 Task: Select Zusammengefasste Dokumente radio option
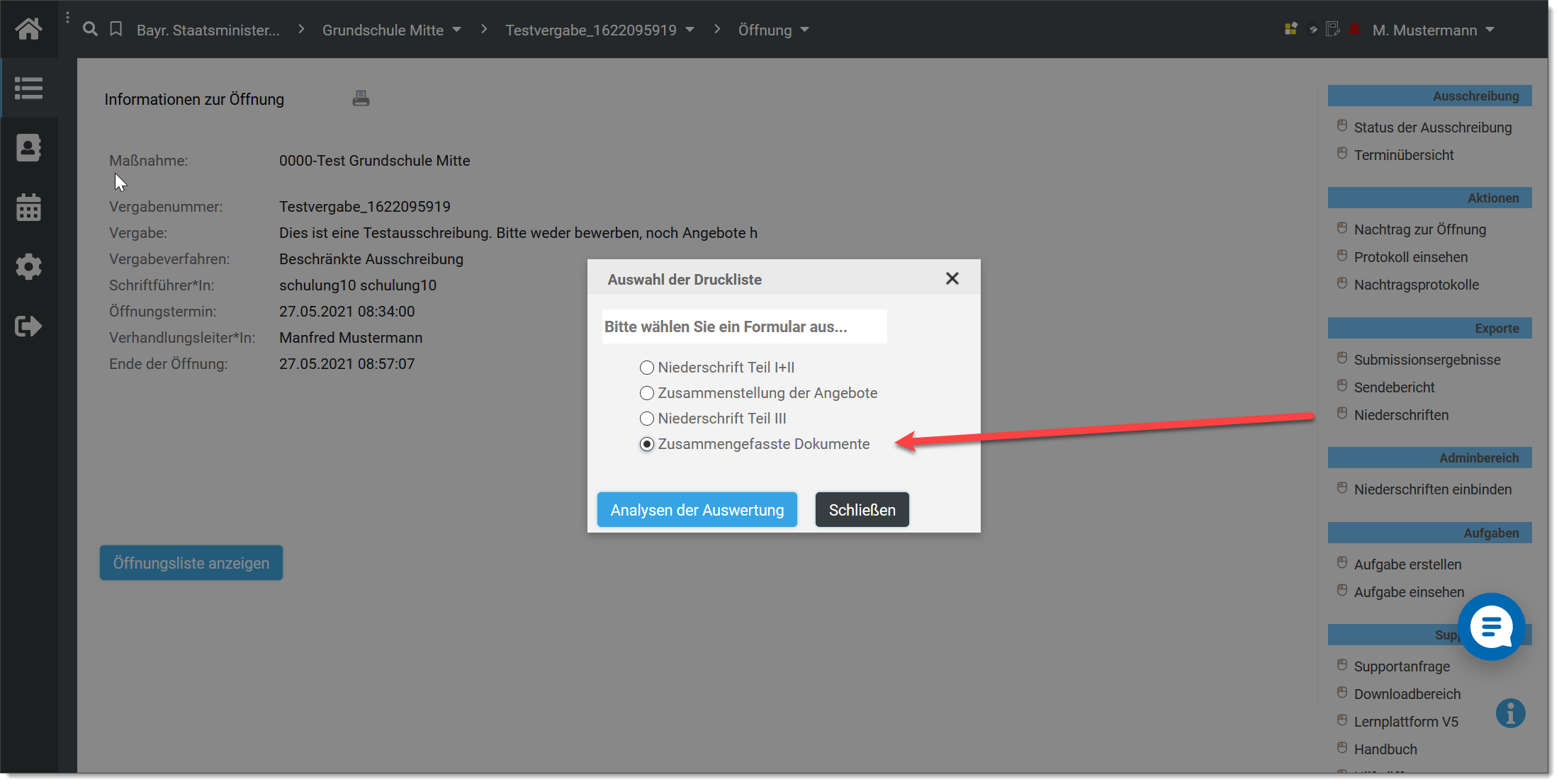pyautogui.click(x=646, y=444)
